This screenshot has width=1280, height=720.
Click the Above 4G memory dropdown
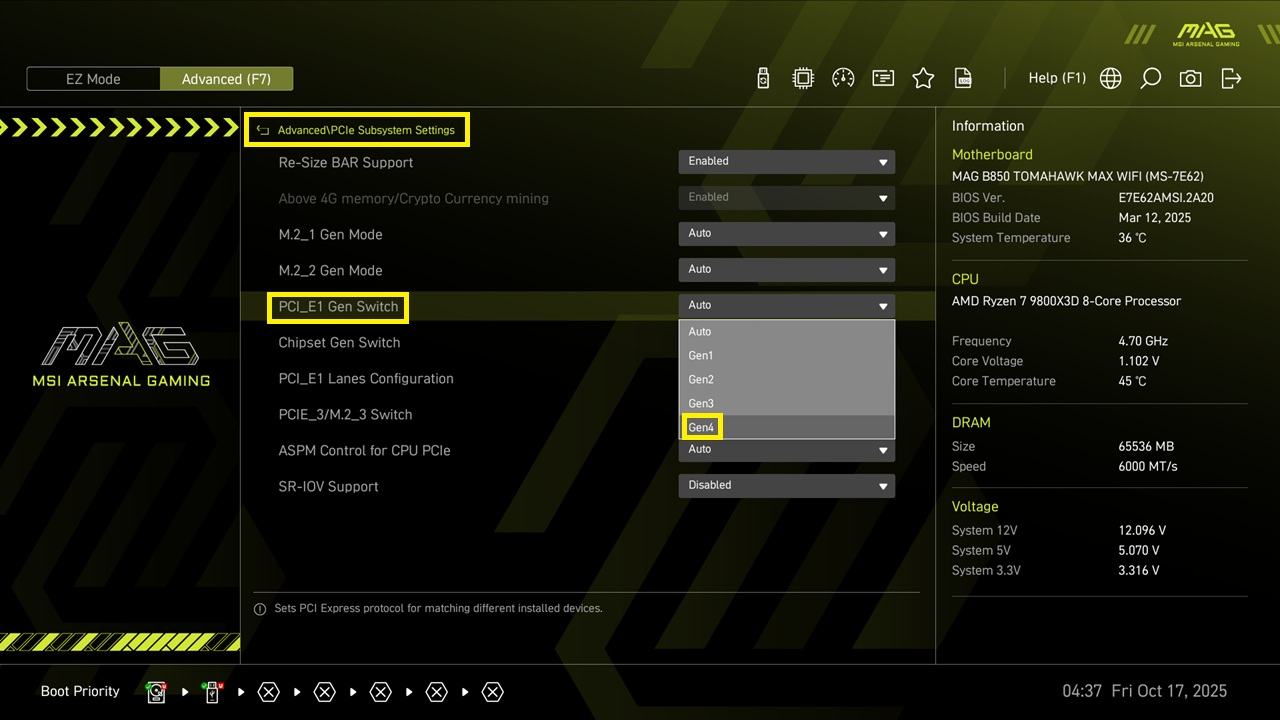[786, 198]
